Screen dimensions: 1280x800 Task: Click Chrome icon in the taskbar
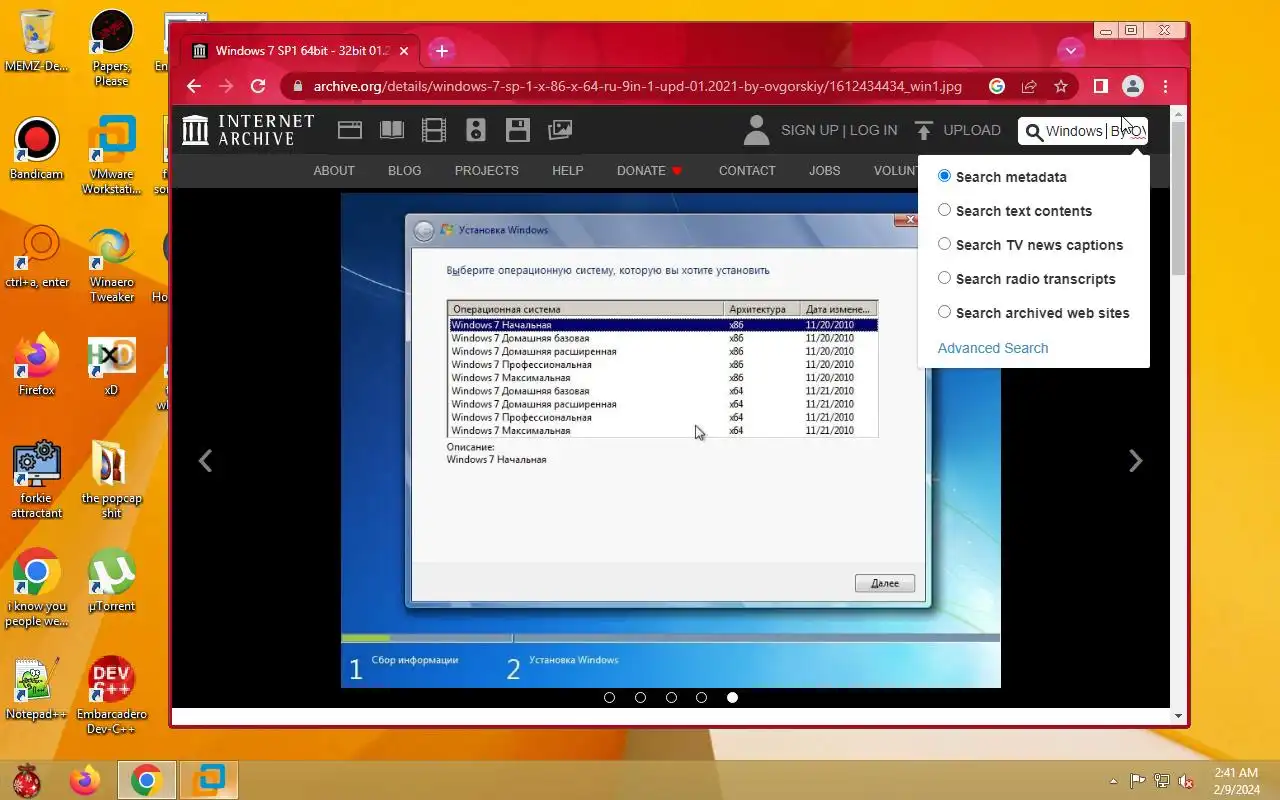(147, 780)
